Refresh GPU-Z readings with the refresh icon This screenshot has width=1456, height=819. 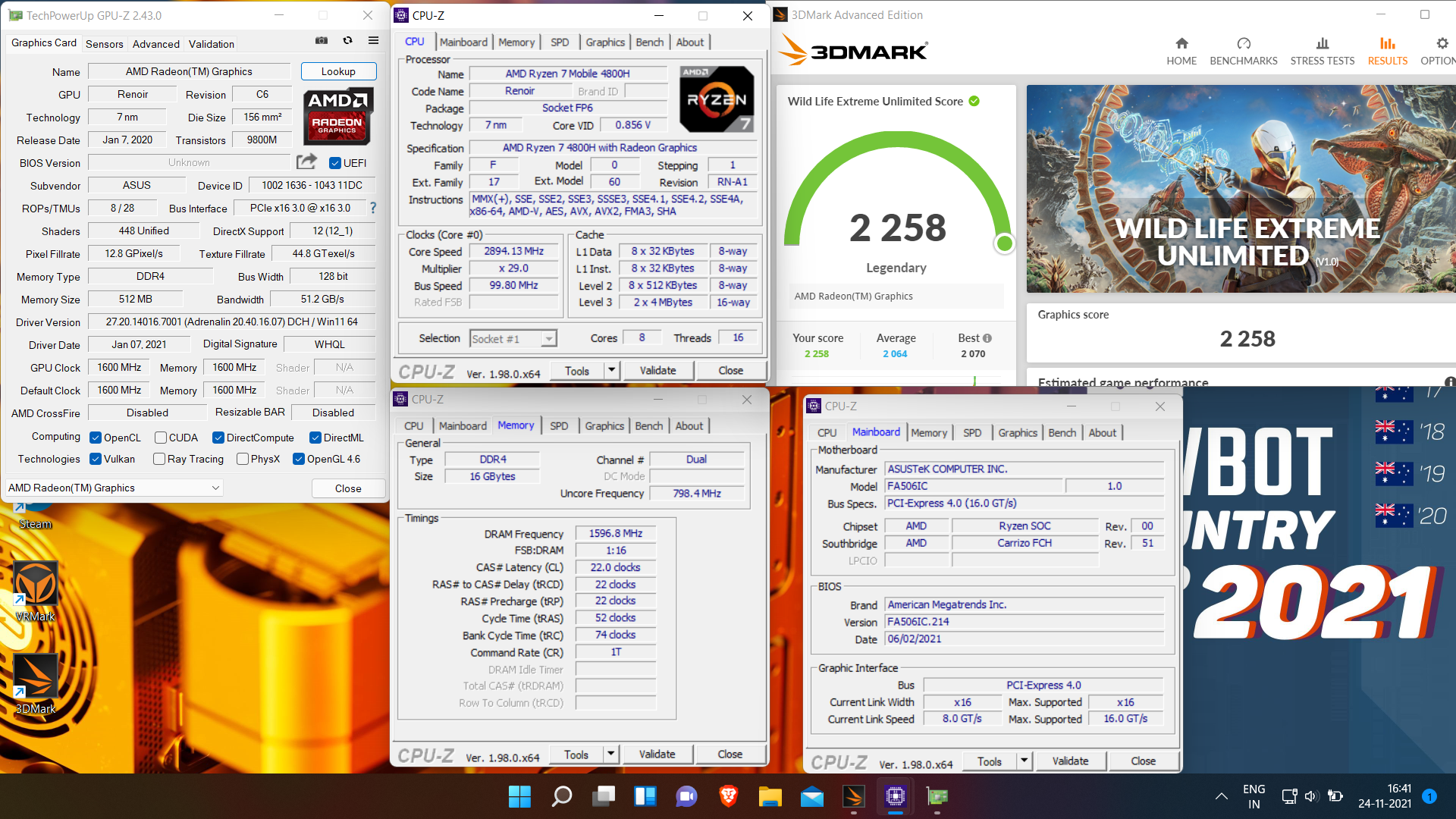point(347,41)
